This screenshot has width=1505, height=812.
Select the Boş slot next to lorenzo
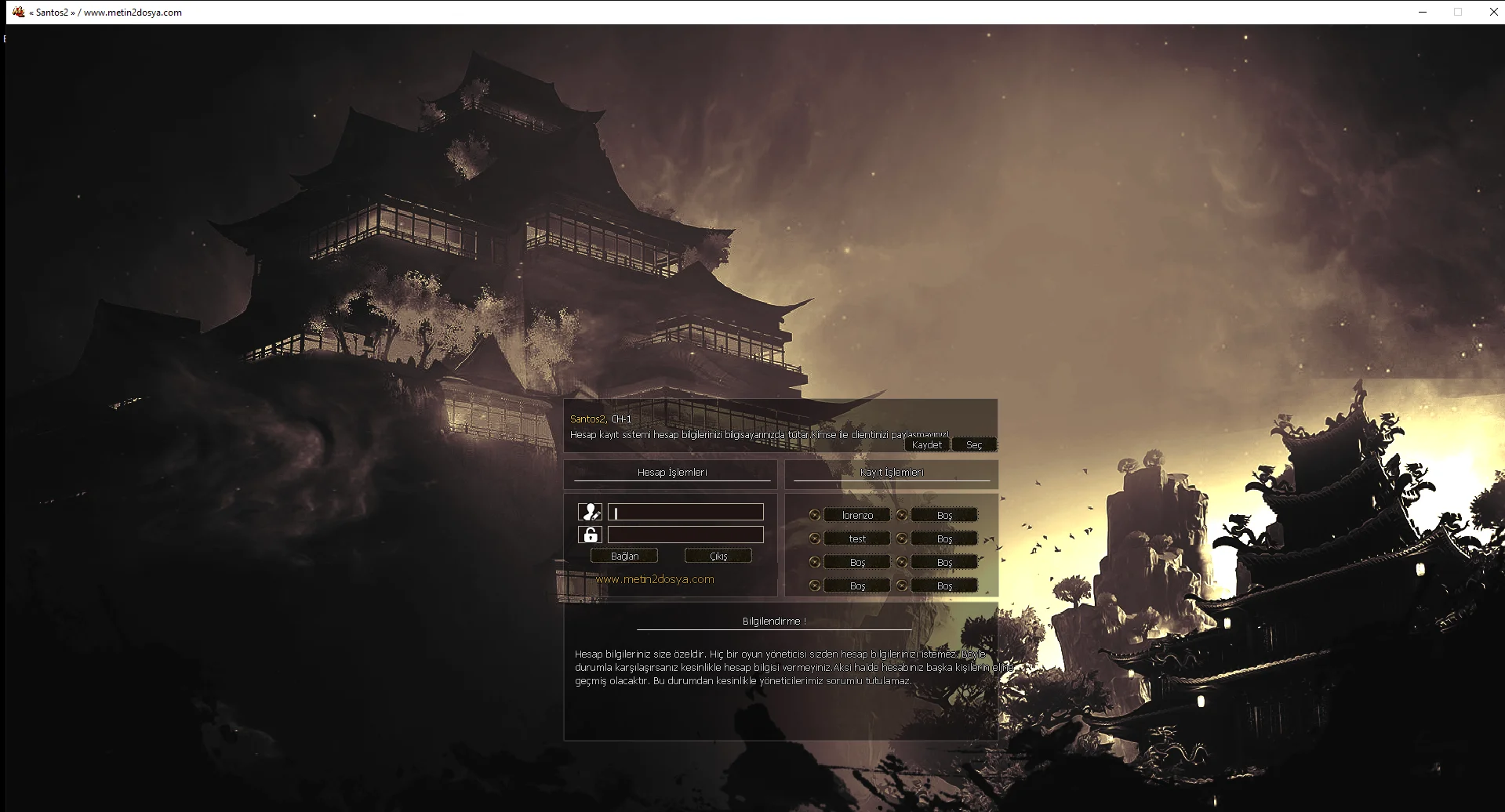click(944, 515)
